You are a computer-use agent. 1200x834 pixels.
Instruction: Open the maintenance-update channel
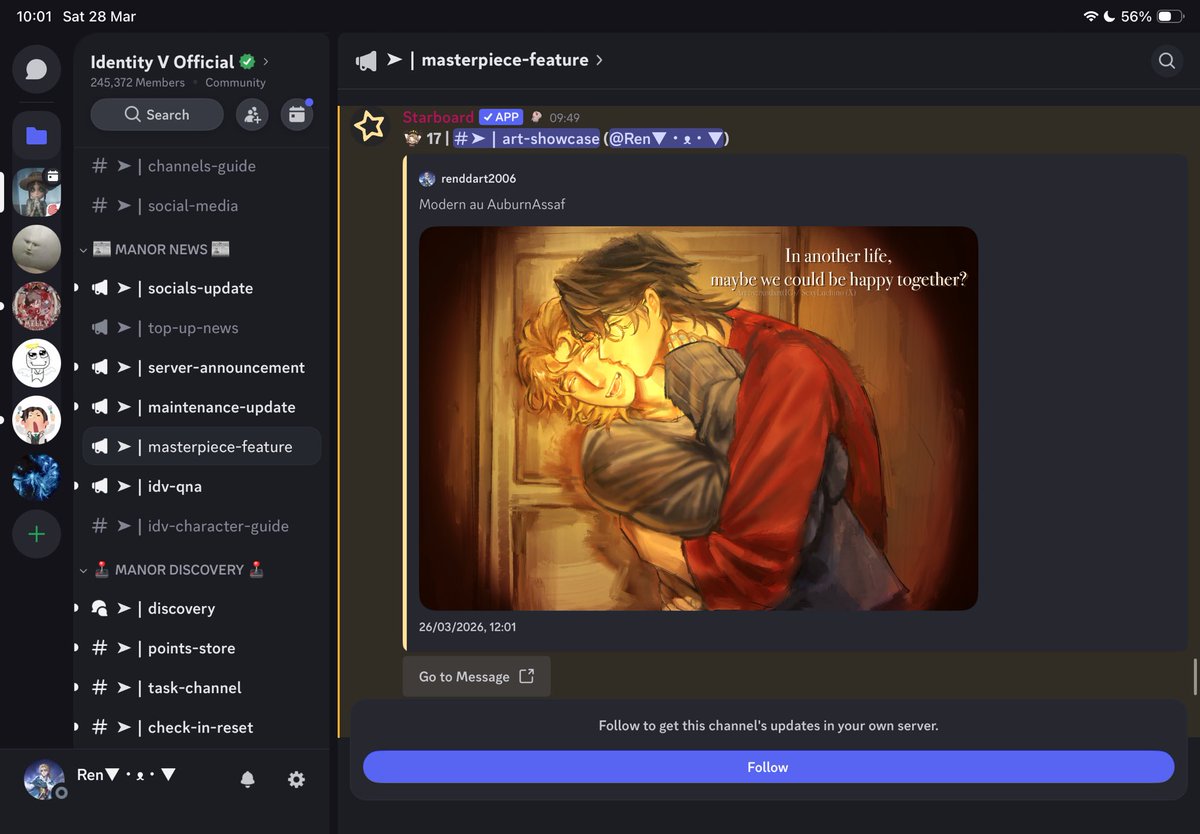tap(201, 407)
